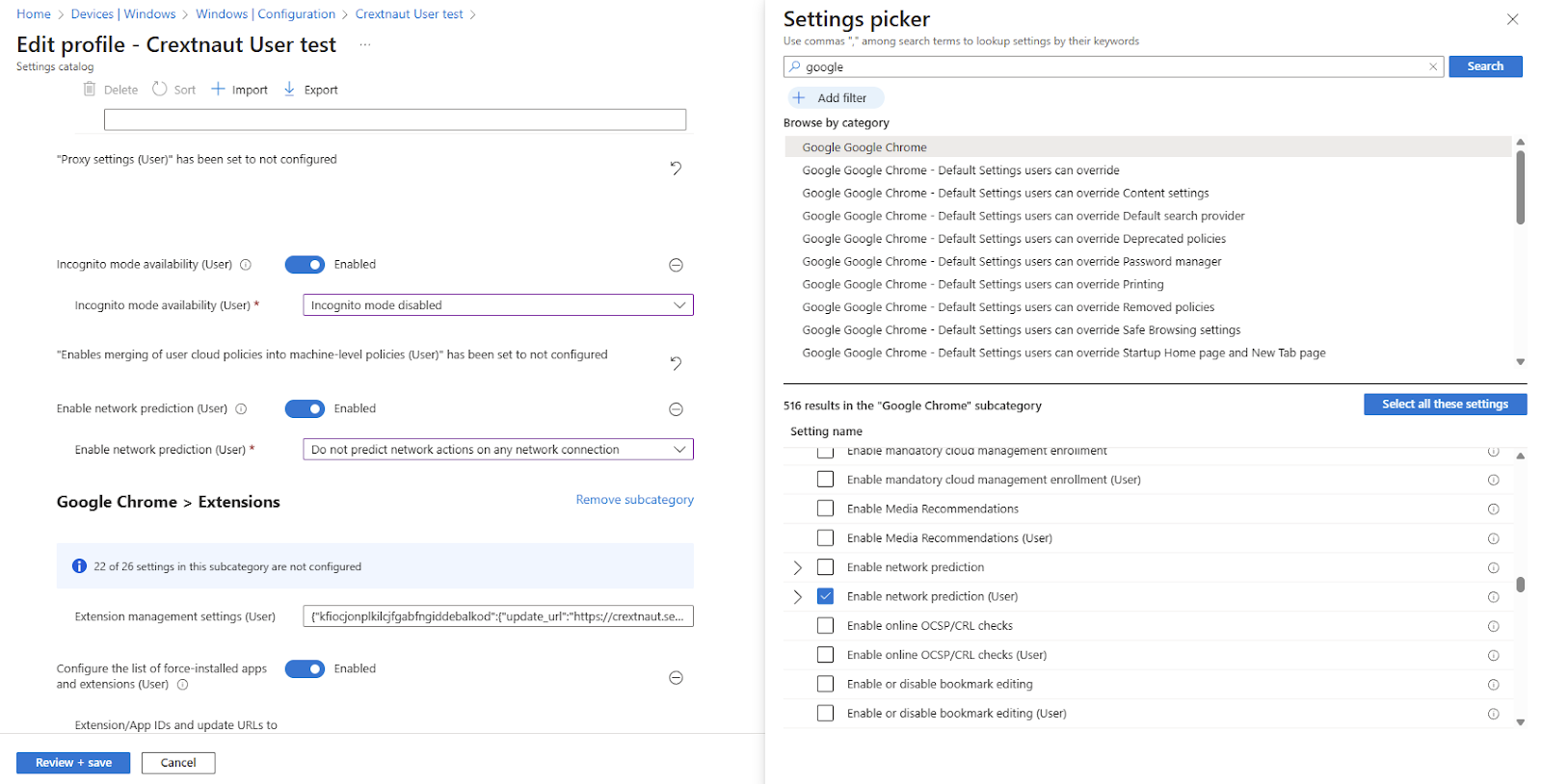Remove Incognito mode availability setting with minus icon
The height and width of the screenshot is (784, 1542).
[x=676, y=265]
